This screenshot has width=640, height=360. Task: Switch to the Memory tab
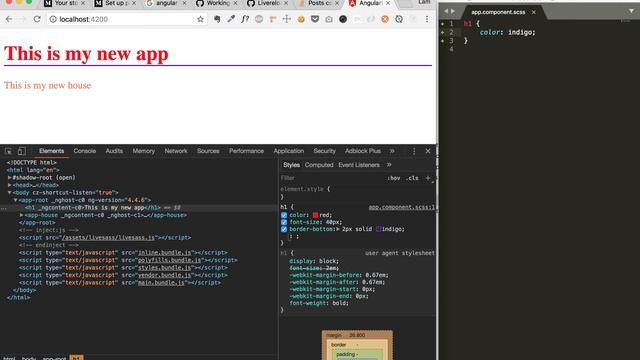pos(144,151)
